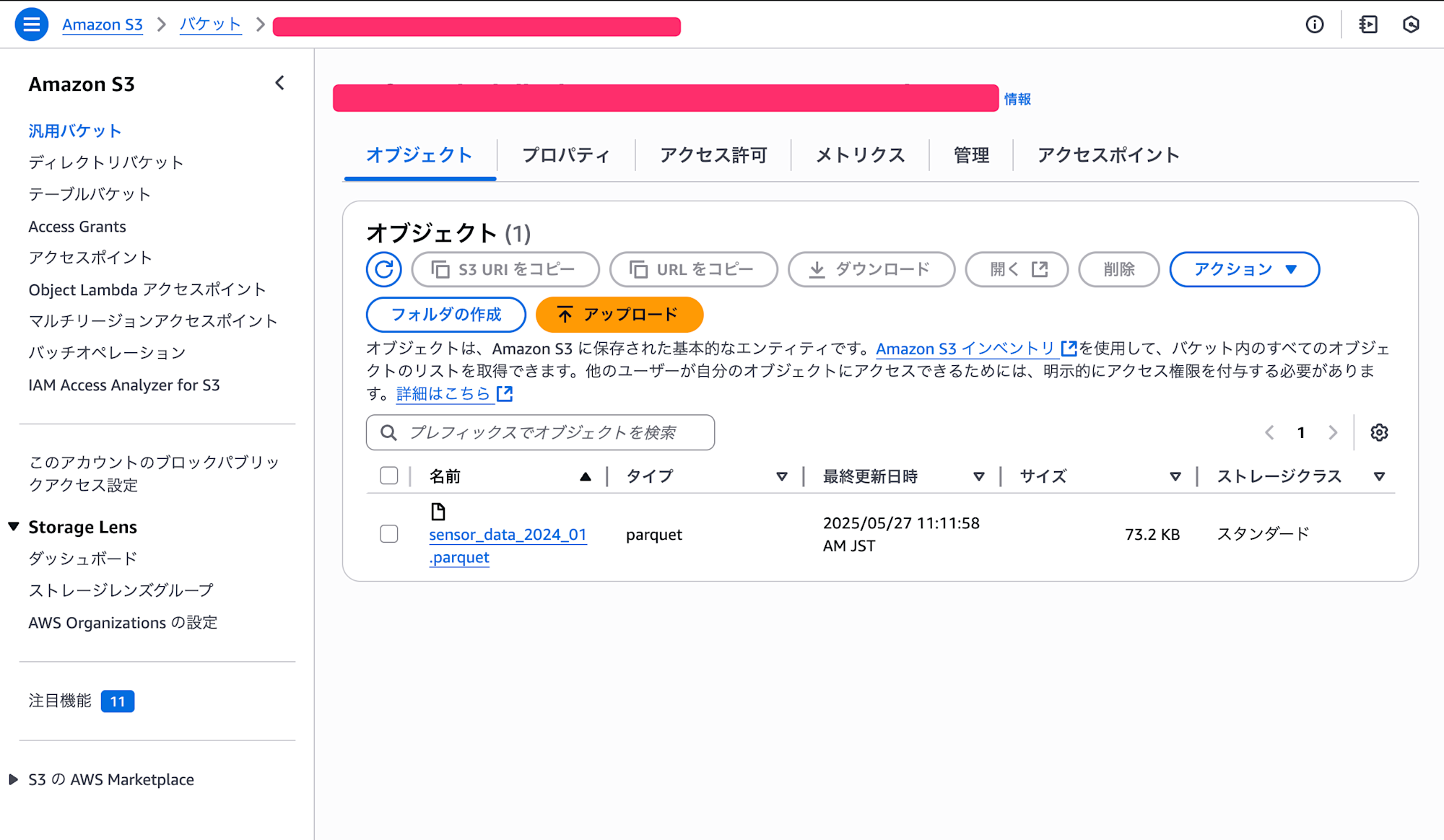The height and width of the screenshot is (840, 1444).
Task: Open table preferences gear icon
Action: tap(1379, 432)
